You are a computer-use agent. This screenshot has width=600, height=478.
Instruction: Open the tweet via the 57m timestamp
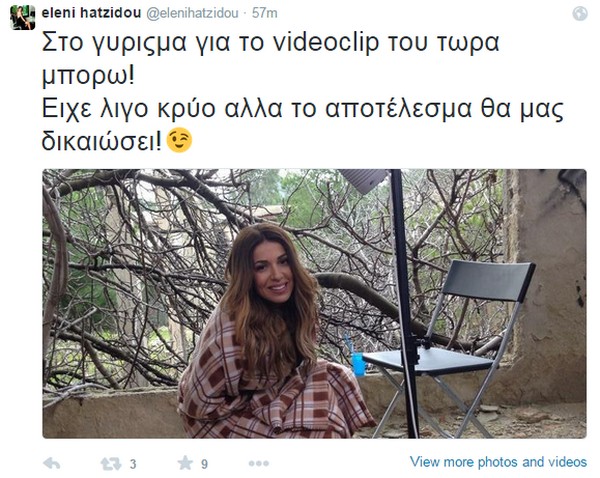264,13
